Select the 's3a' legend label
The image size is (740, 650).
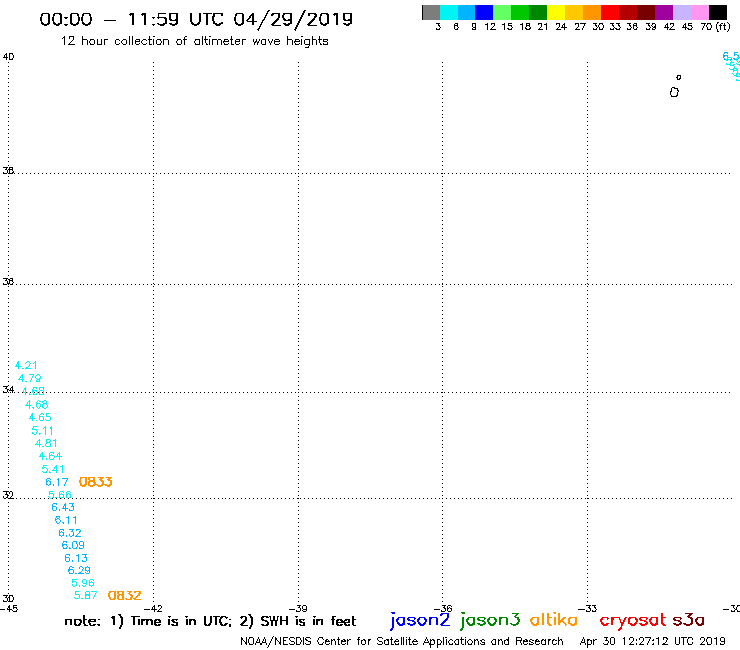click(x=689, y=620)
